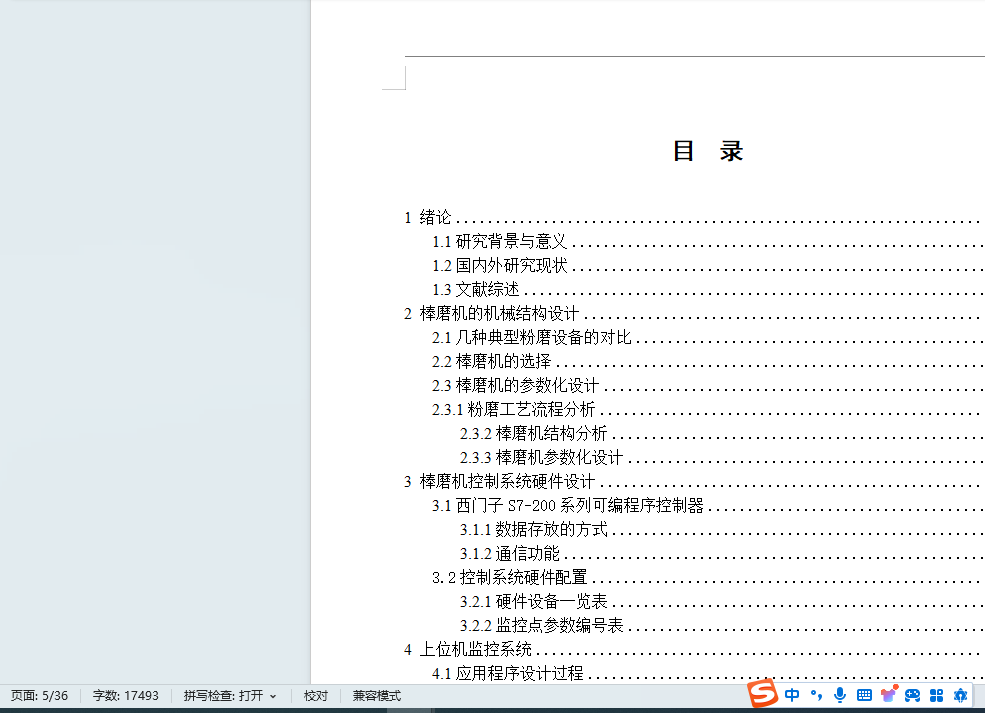Click TOC entry 3 棒磨机控制系统硬件设计
Screen dimensions: 985x713
499,481
